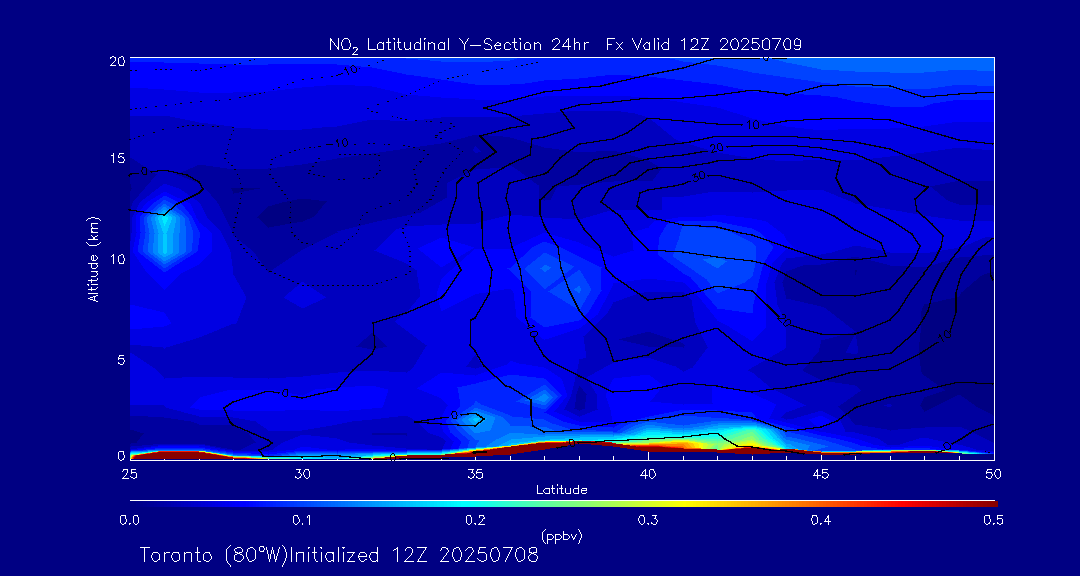Click the latitude axis tick label 30
This screenshot has width=1080, height=576.
(302, 474)
